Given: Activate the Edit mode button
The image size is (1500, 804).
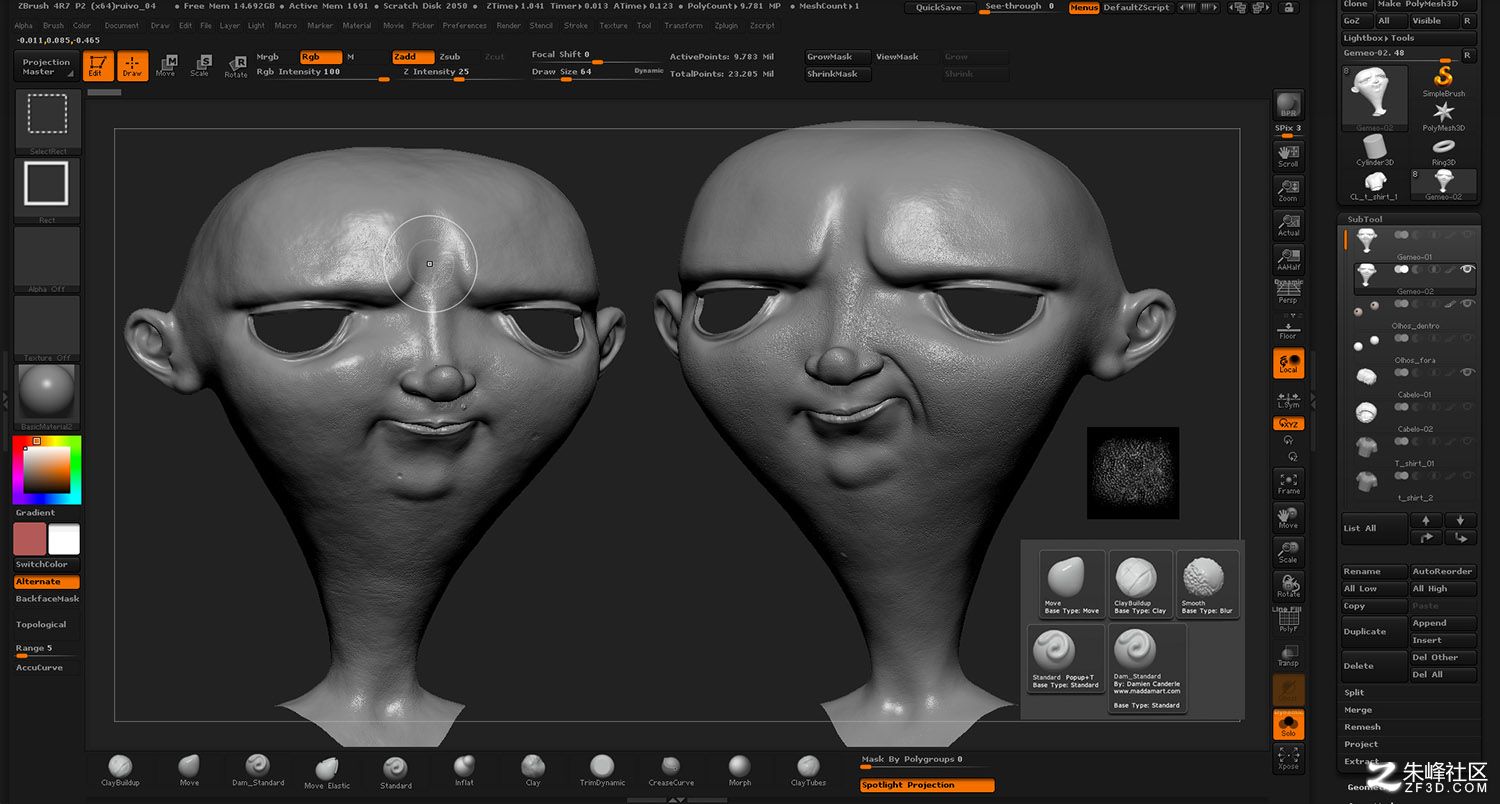Looking at the screenshot, I should 96,66.
